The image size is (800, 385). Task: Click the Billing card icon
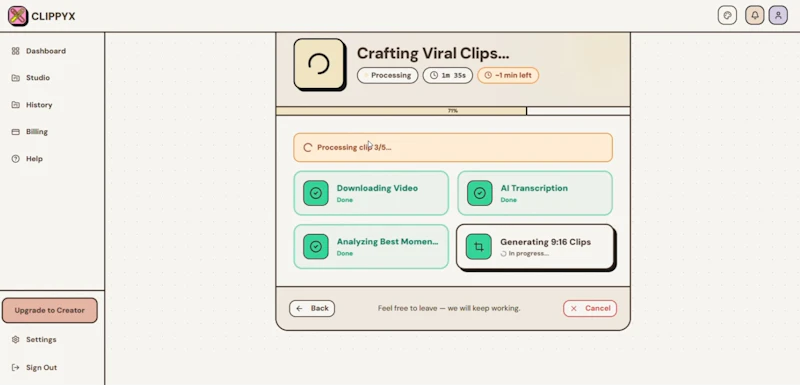[15, 132]
